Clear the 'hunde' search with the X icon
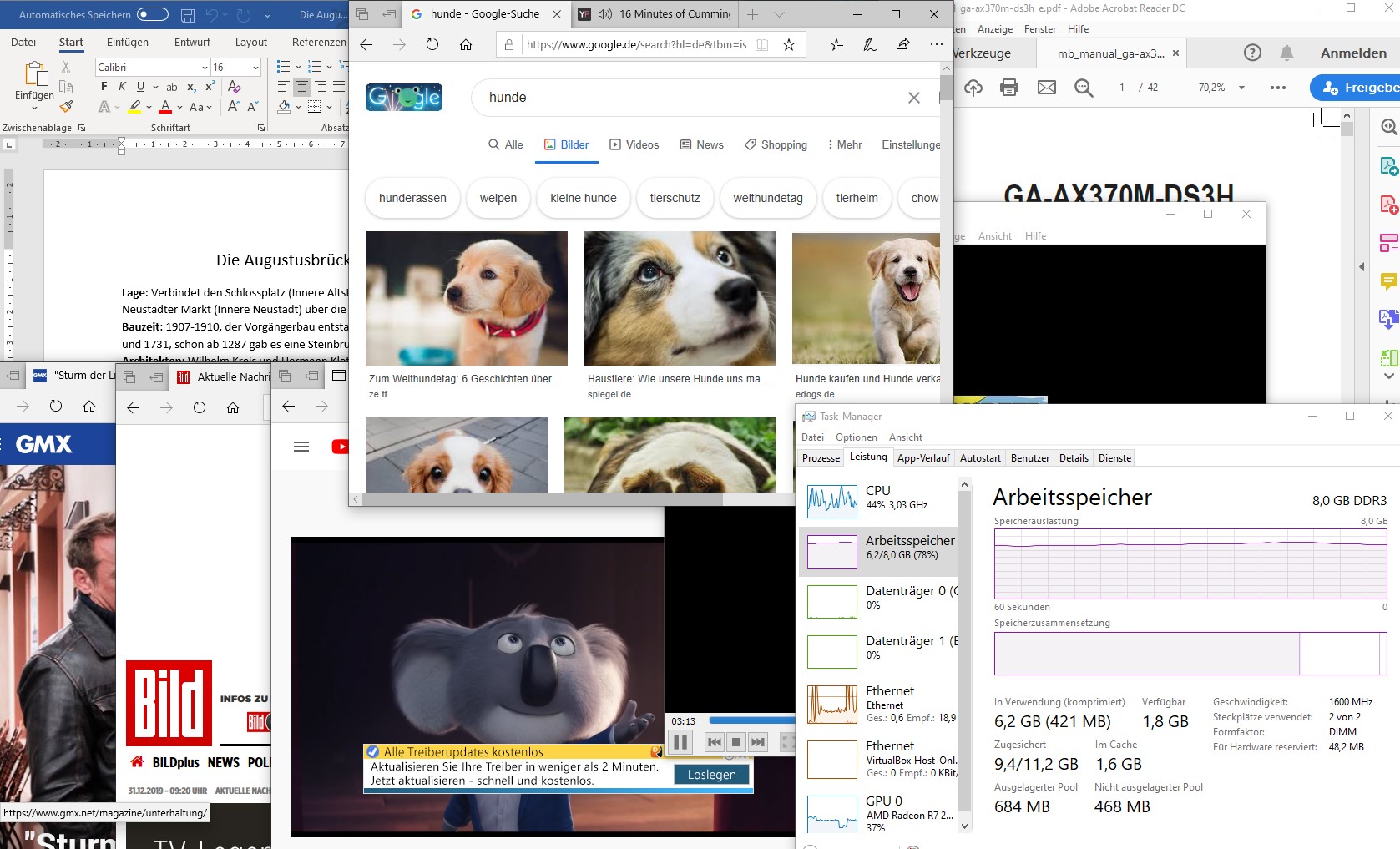 (x=914, y=98)
